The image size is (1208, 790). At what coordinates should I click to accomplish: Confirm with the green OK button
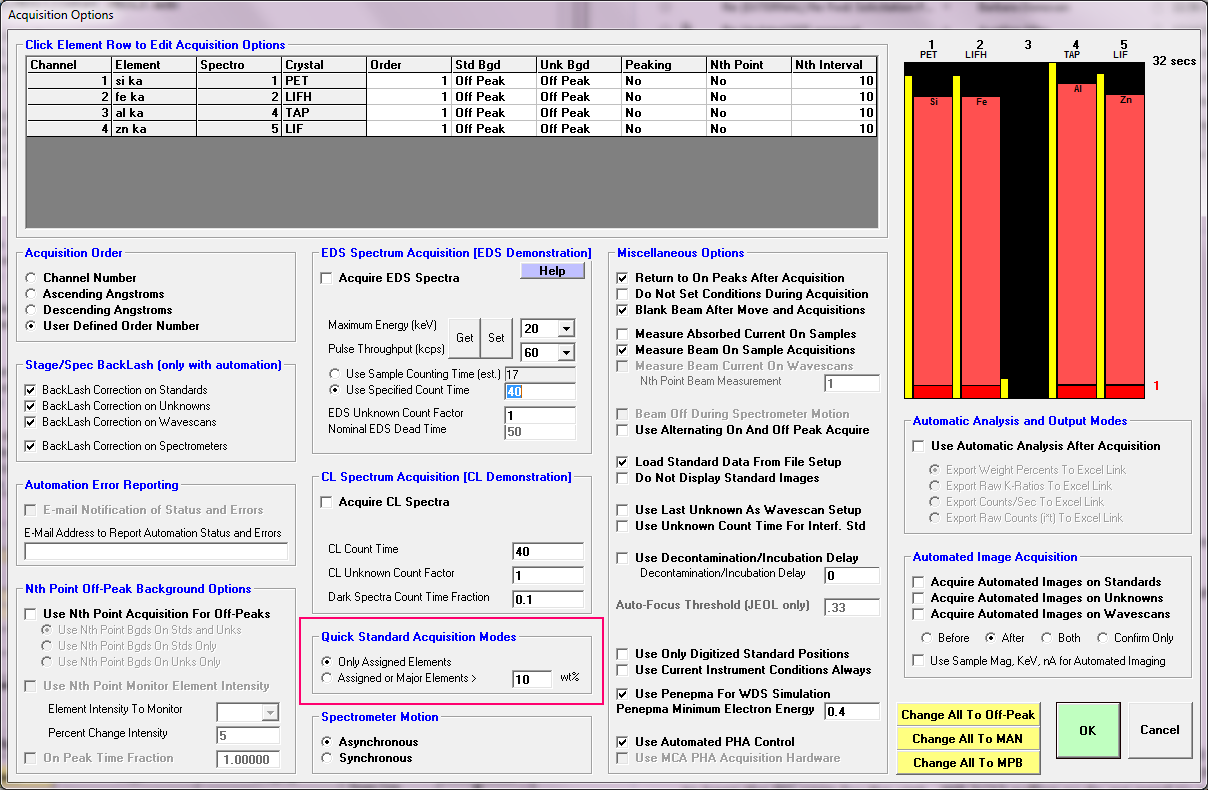click(1087, 730)
